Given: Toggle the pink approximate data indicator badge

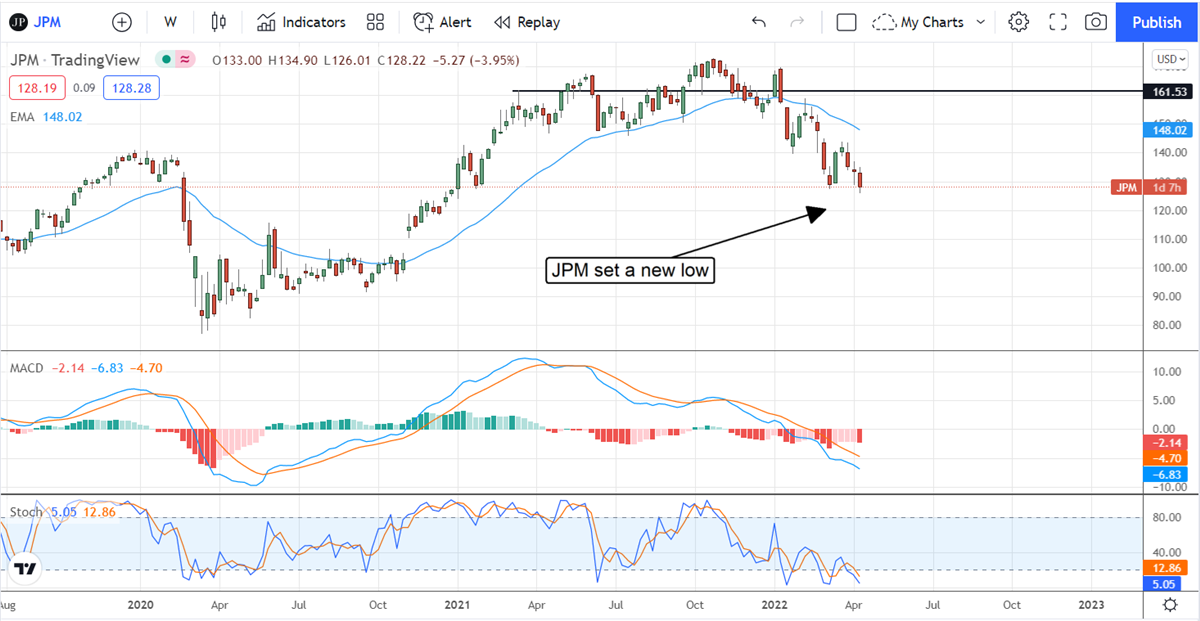Looking at the screenshot, I should 185,60.
